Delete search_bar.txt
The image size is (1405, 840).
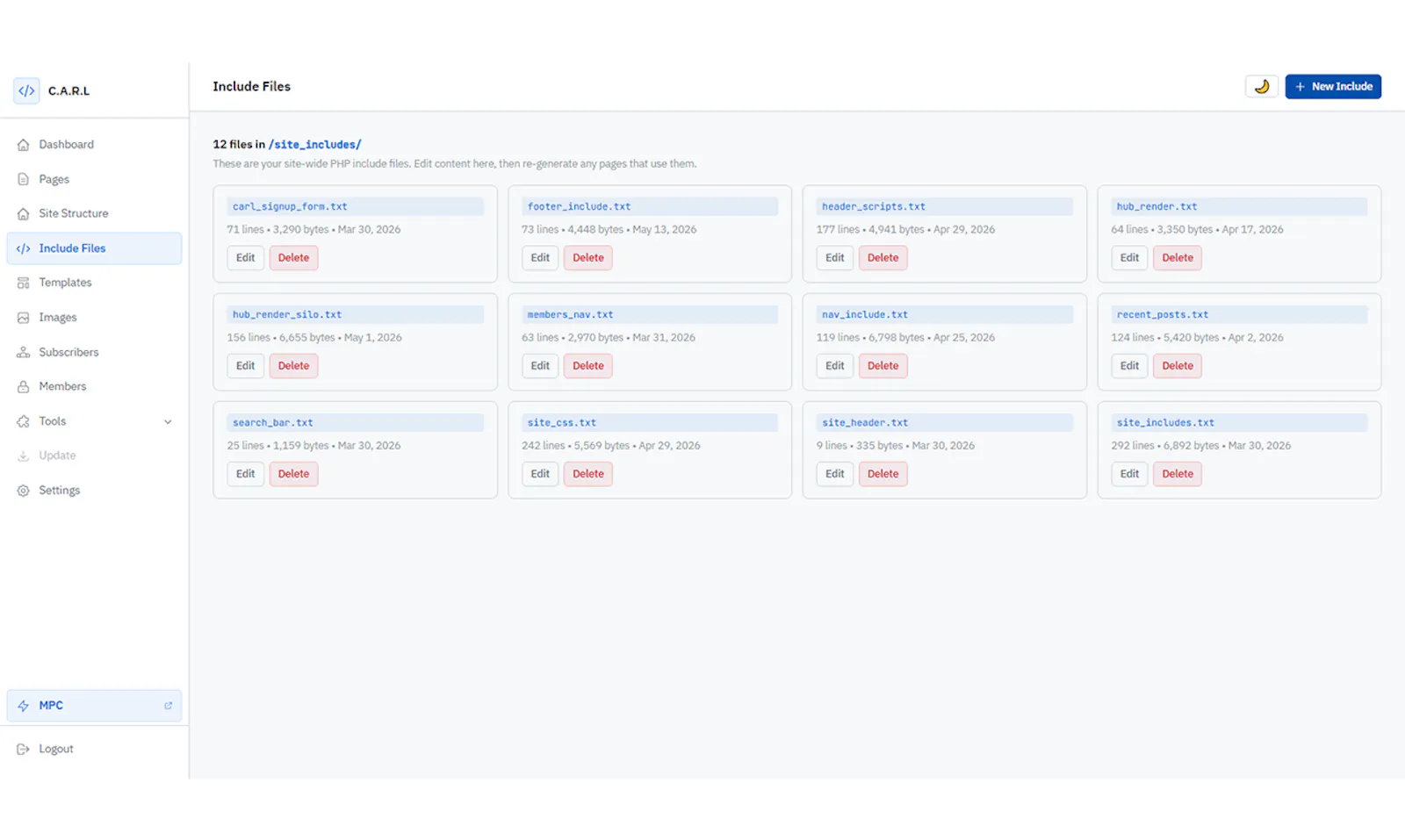tap(293, 474)
